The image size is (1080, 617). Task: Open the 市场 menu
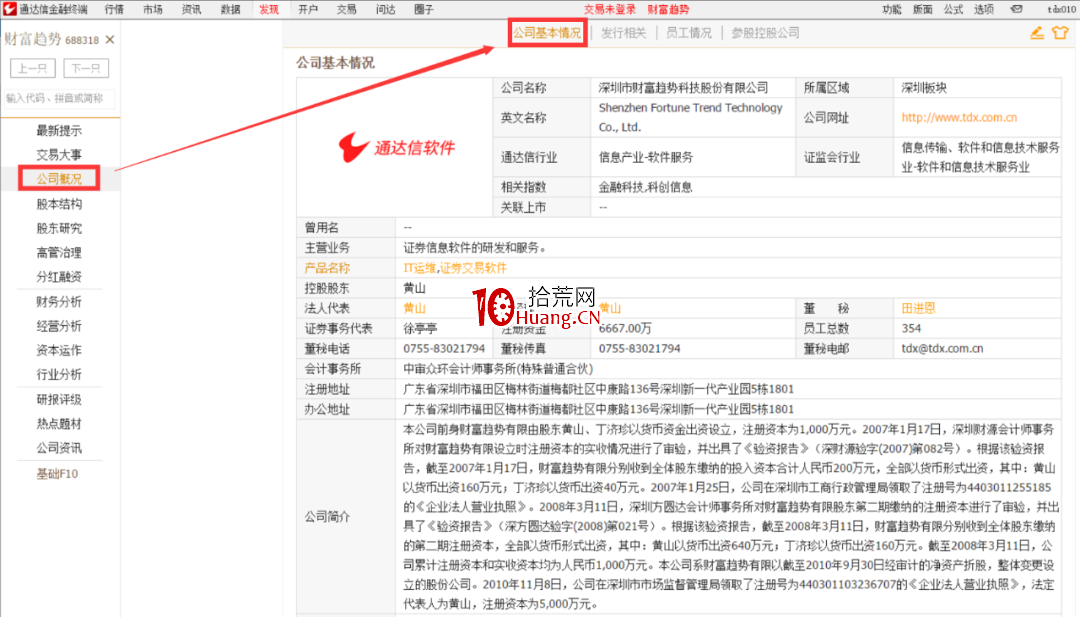point(153,9)
